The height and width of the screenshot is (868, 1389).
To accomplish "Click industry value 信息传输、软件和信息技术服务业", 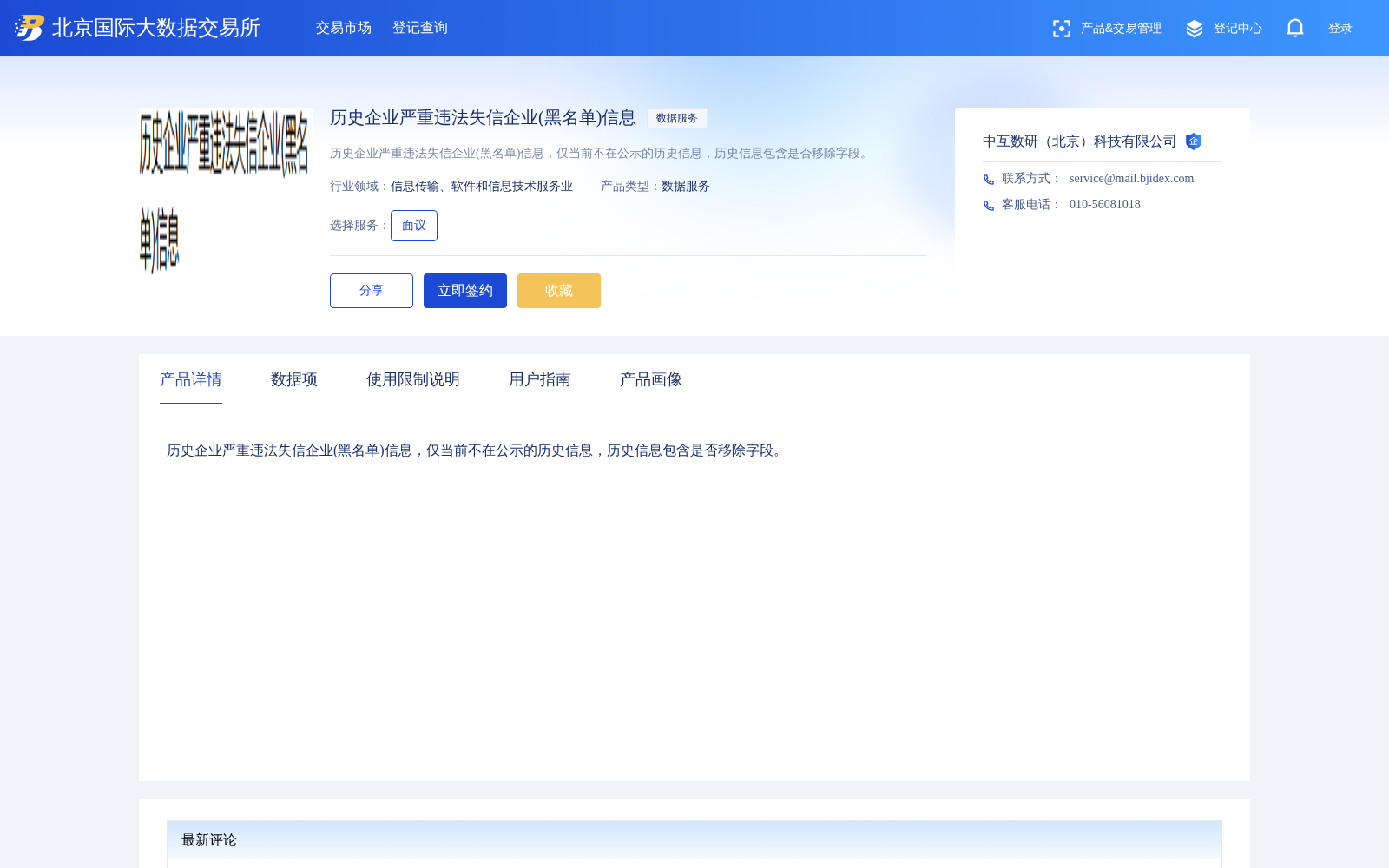I will [482, 187].
